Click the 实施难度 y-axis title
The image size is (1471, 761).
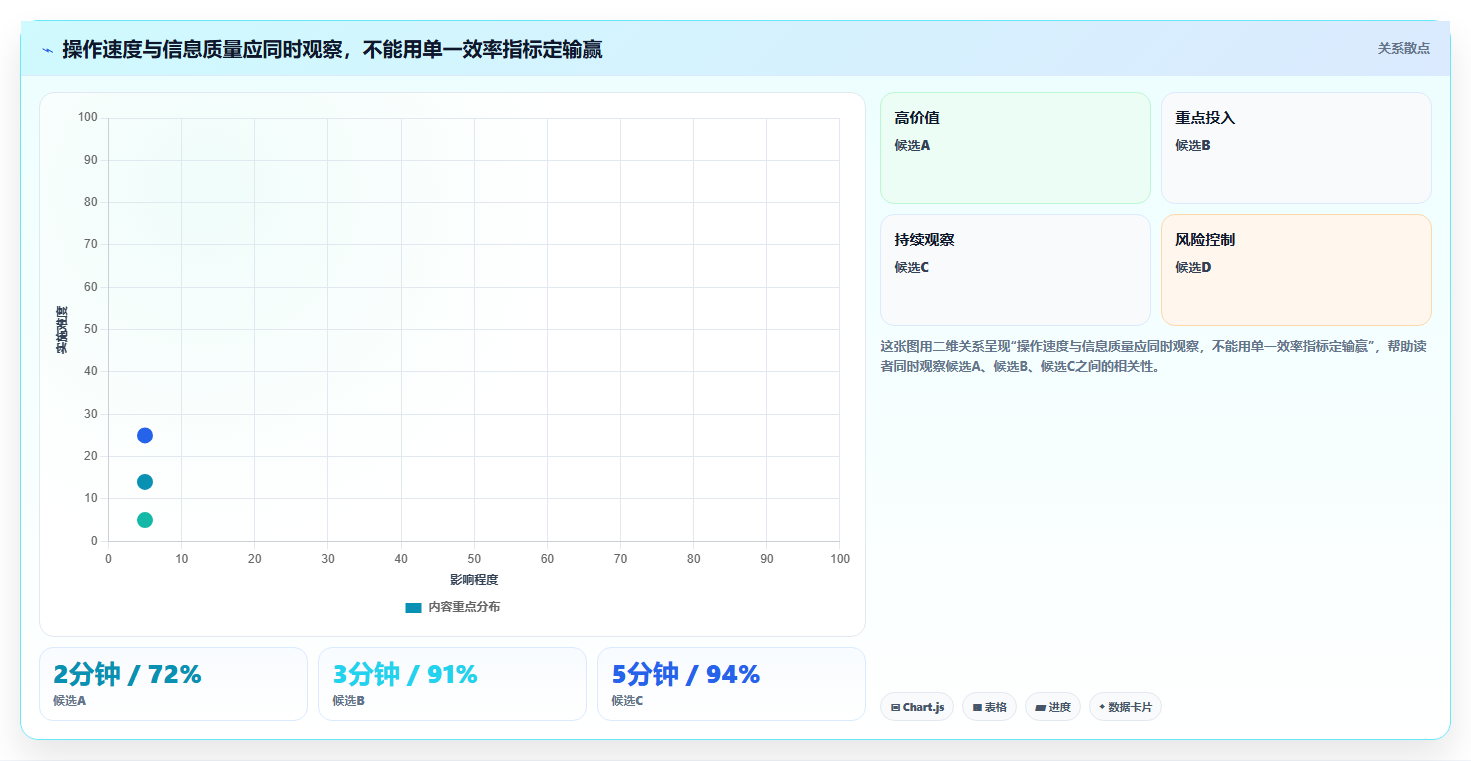pyautogui.click(x=62, y=330)
